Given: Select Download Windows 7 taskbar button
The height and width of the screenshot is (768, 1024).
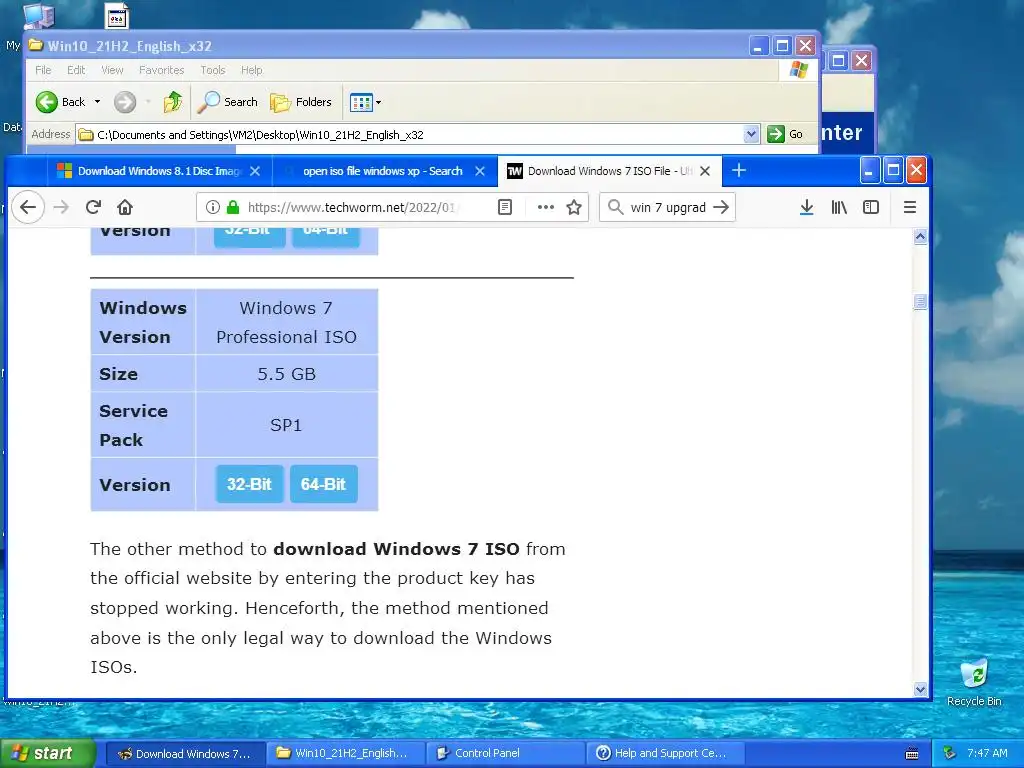Looking at the screenshot, I should (185, 753).
